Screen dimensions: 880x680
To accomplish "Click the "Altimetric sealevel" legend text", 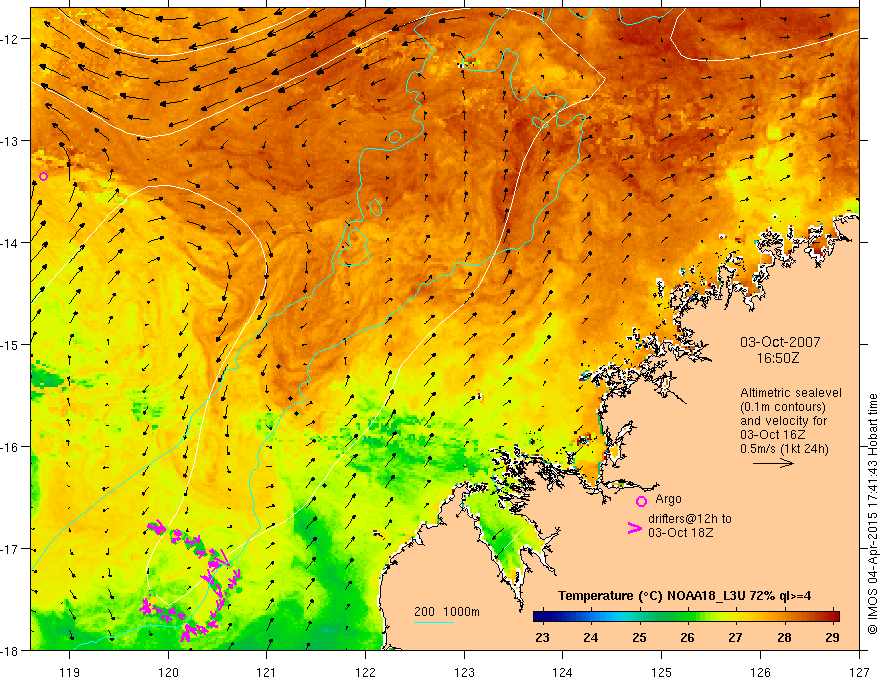I will [x=791, y=393].
